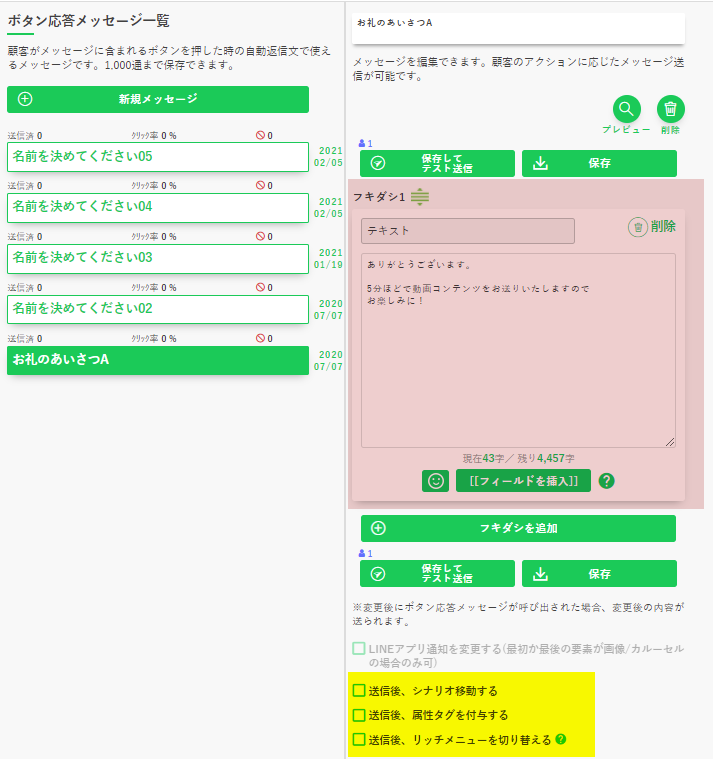Click the plus icon in 新規メッセージ button
The image size is (713, 759).
tap(26, 99)
